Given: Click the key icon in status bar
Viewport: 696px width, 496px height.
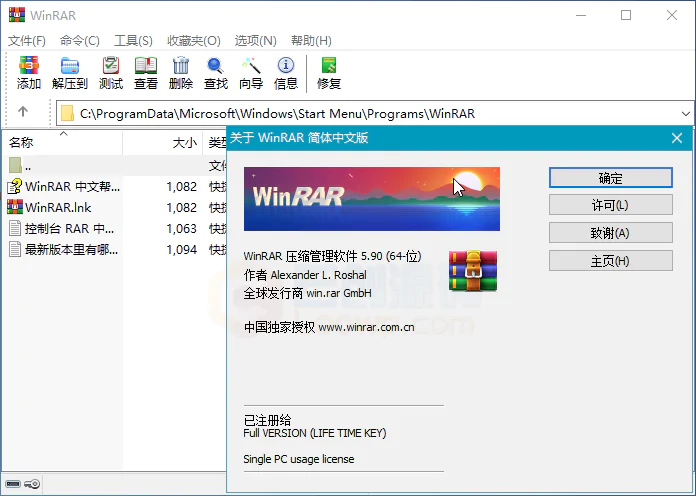Looking at the screenshot, I should 32,484.
